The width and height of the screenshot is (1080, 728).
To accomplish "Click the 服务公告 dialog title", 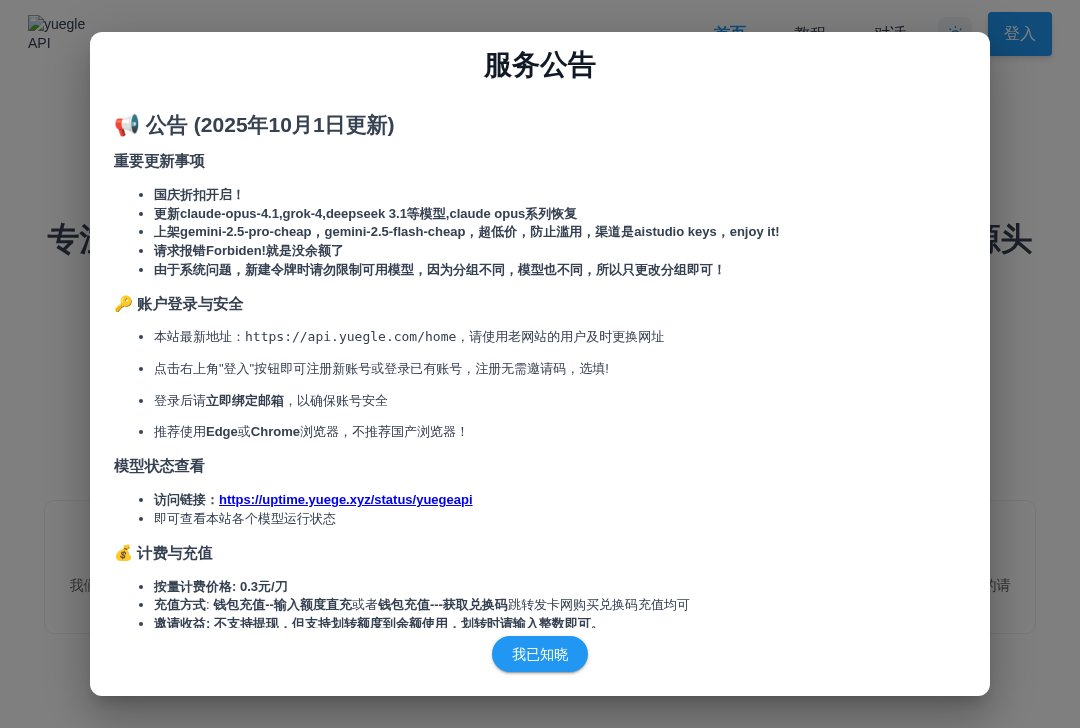I will coord(540,66).
